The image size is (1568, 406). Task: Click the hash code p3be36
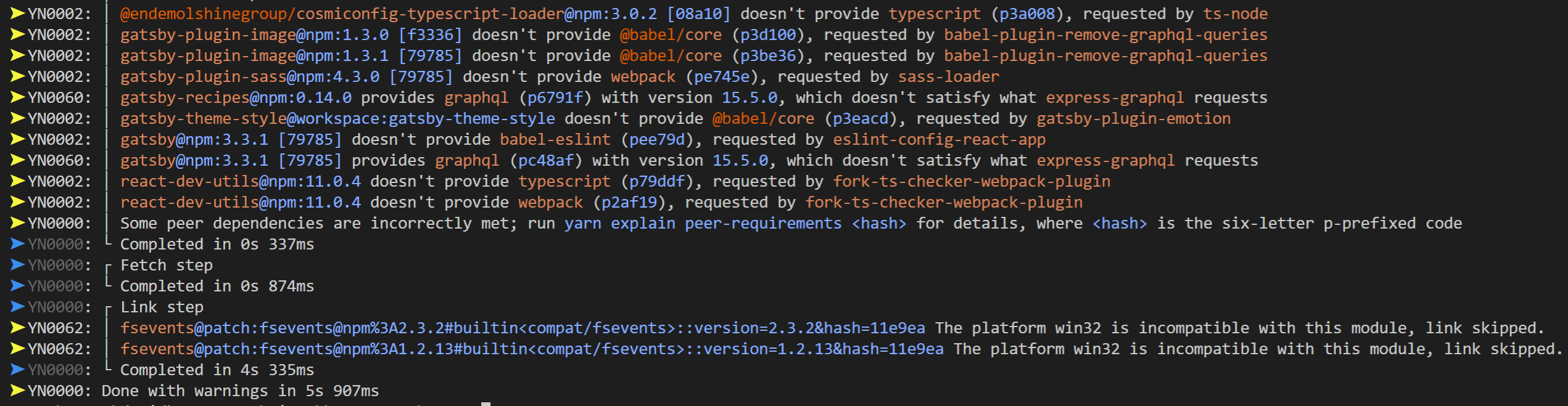click(769, 55)
